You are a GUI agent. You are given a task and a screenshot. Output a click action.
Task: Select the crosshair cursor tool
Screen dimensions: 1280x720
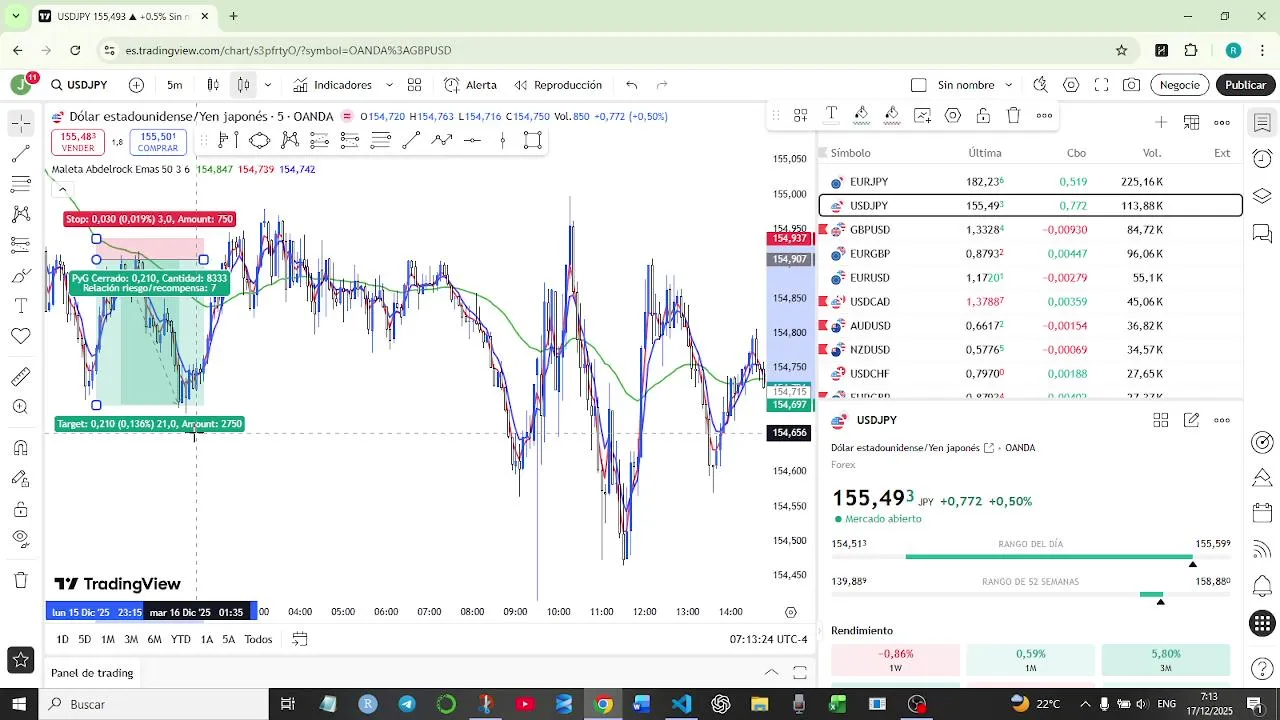tap(21, 123)
